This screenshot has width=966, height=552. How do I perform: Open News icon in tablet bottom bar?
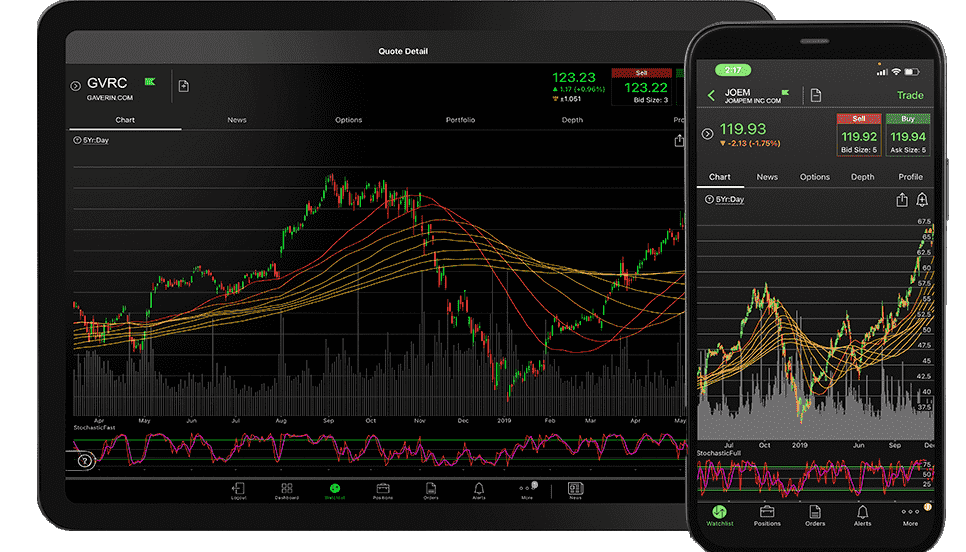coord(575,489)
